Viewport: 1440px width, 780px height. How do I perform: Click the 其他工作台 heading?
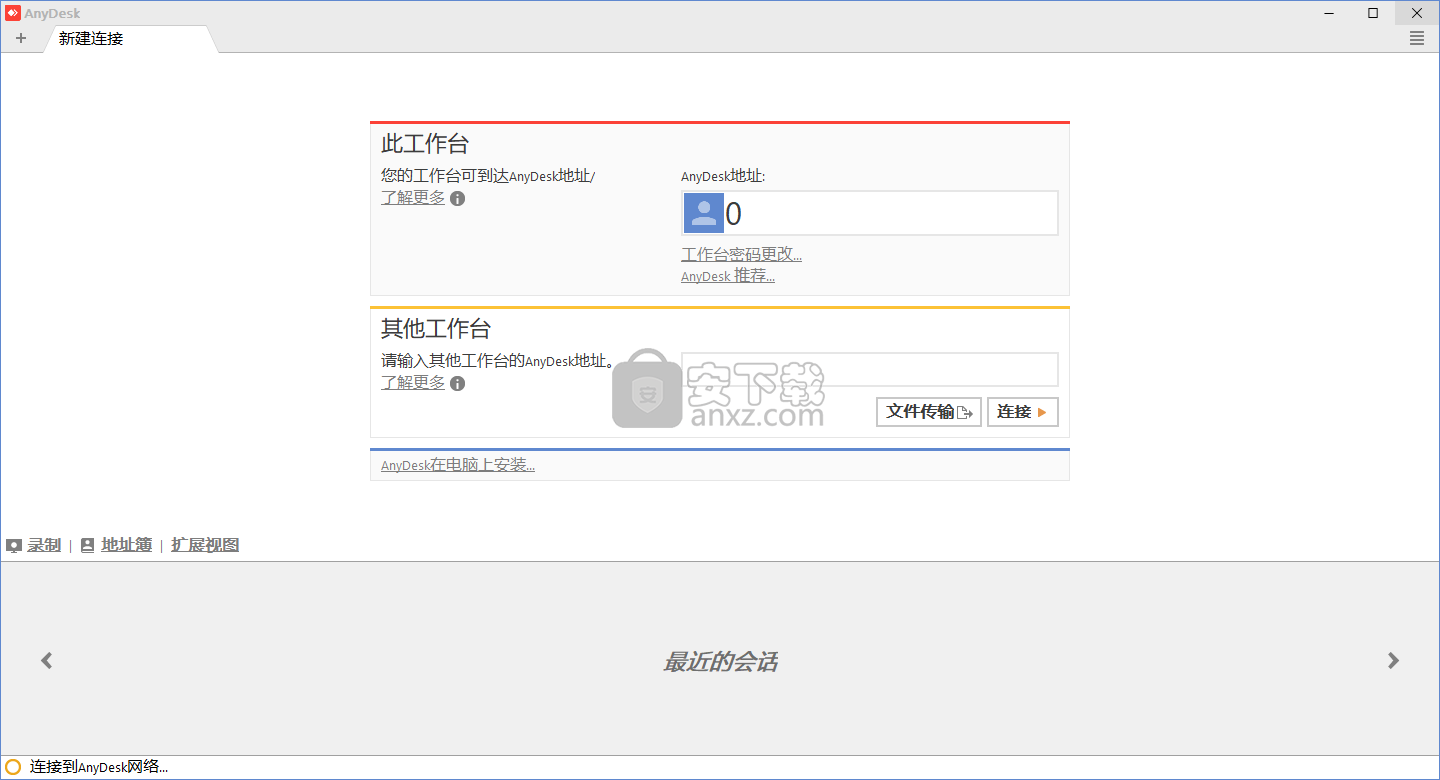pos(436,328)
